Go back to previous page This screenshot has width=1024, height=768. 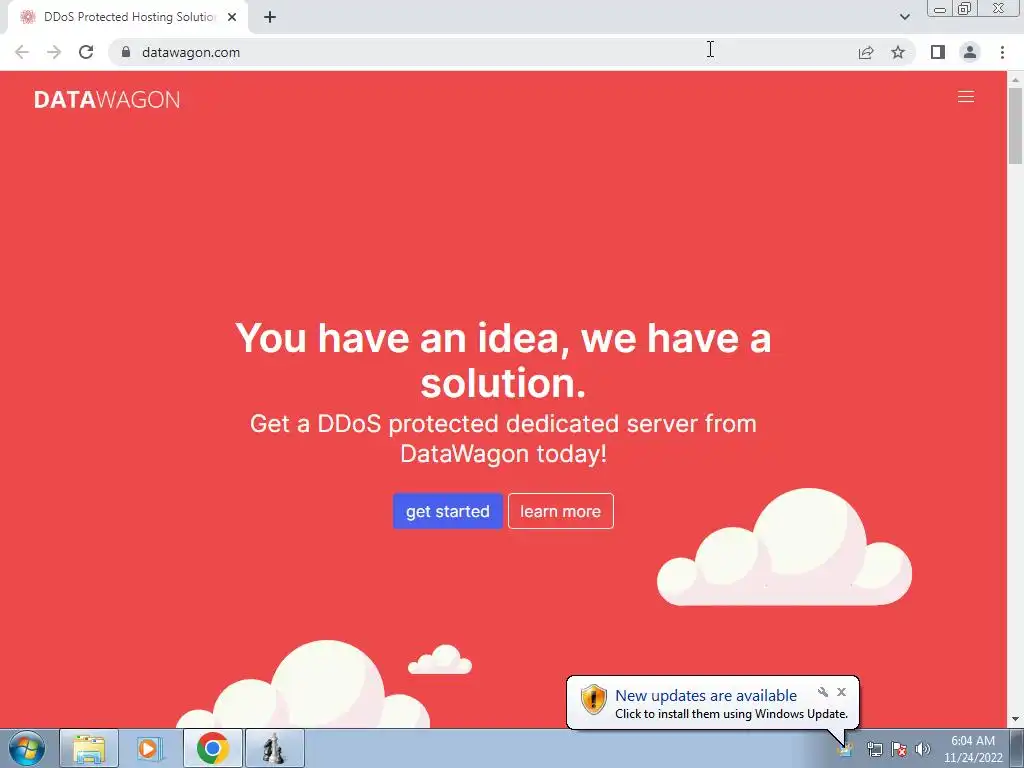pos(22,52)
